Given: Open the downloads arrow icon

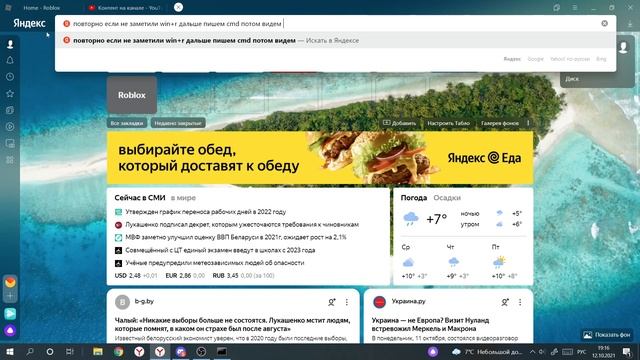Looking at the screenshot, I should tap(630, 24).
